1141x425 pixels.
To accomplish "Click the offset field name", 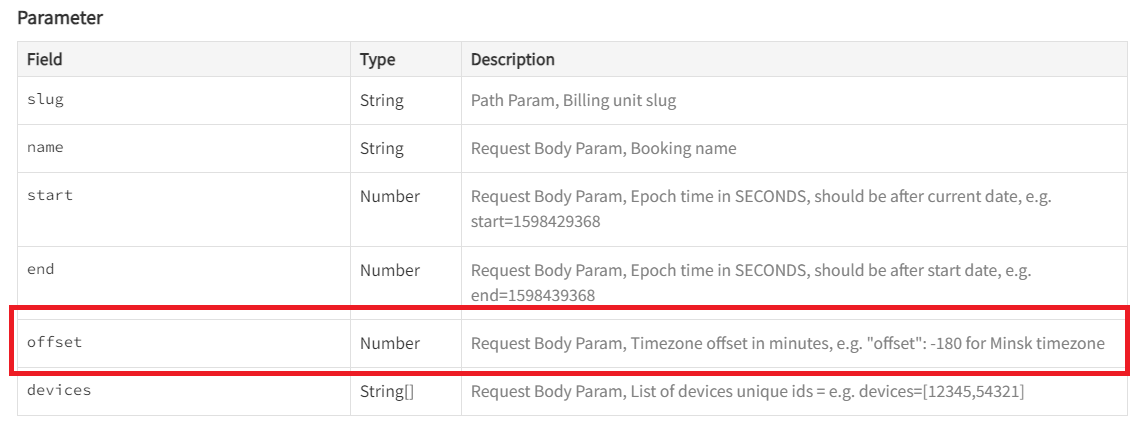I will (55, 342).
